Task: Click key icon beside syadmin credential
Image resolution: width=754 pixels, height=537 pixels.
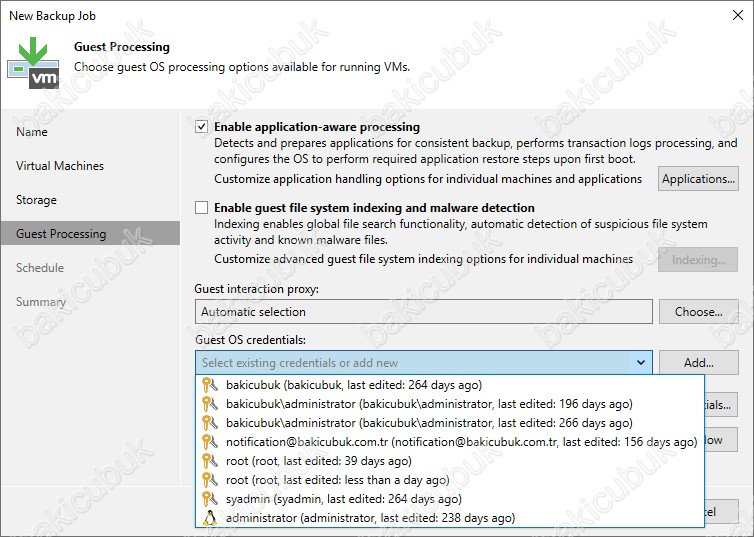Action: (x=210, y=499)
